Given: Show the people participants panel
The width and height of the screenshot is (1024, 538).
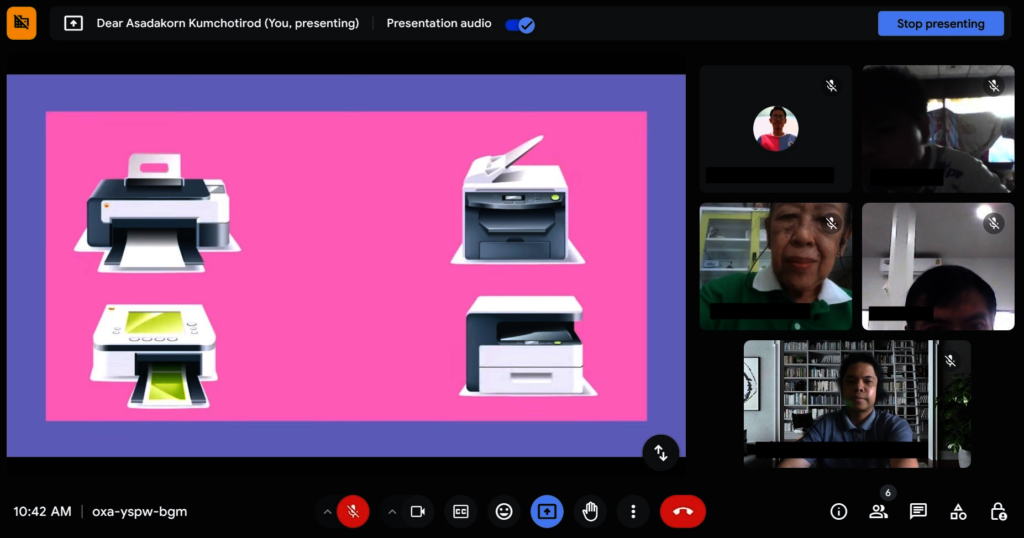Looking at the screenshot, I should [x=878, y=511].
